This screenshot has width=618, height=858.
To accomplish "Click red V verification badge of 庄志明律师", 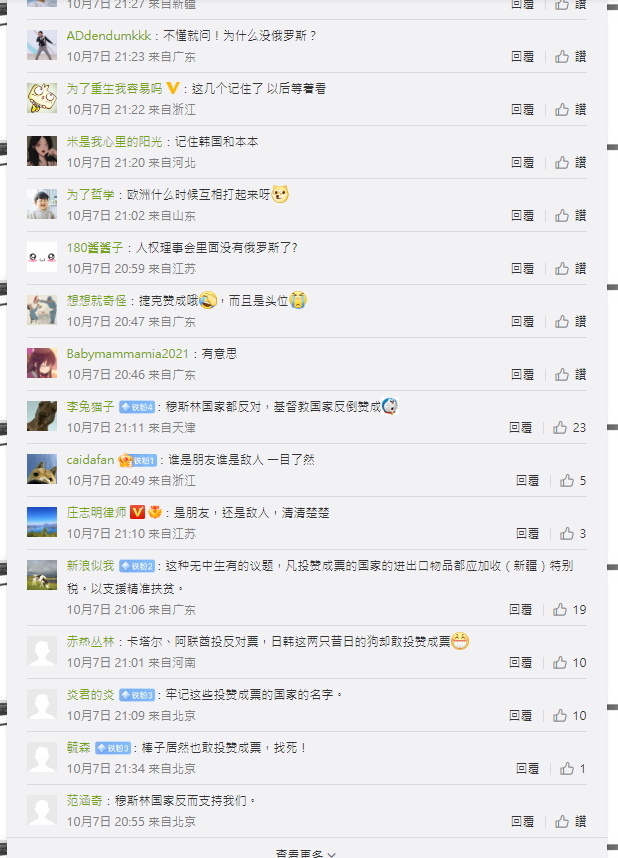I will pyautogui.click(x=137, y=513).
